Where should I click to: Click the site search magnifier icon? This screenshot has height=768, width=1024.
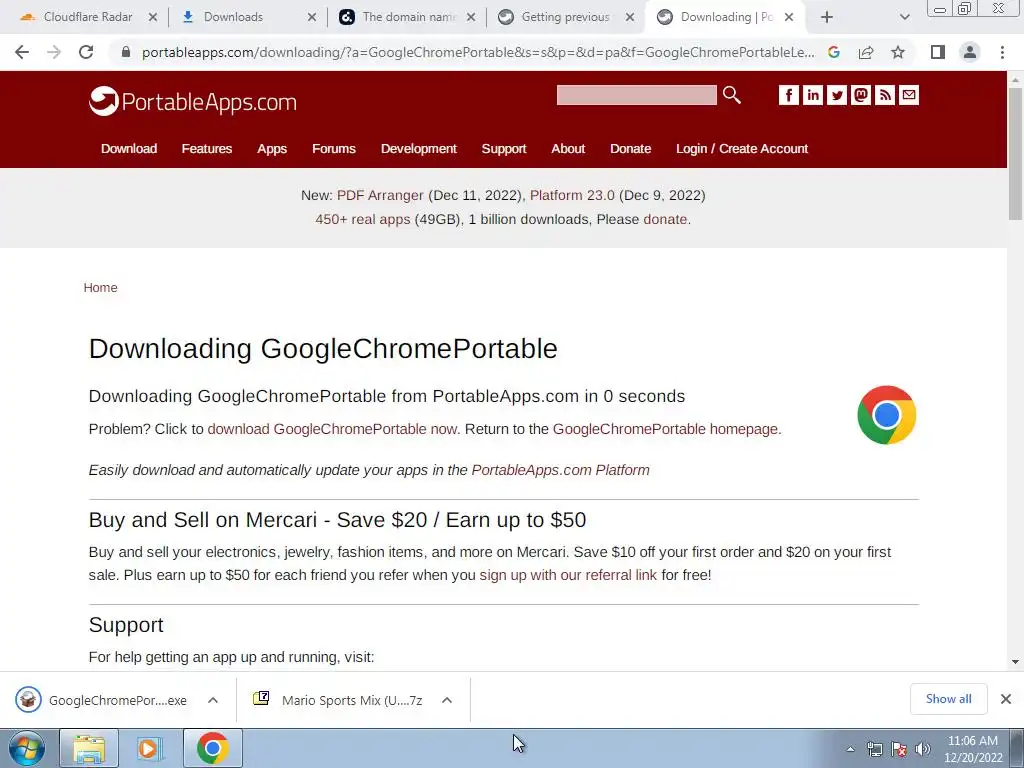pyautogui.click(x=731, y=95)
